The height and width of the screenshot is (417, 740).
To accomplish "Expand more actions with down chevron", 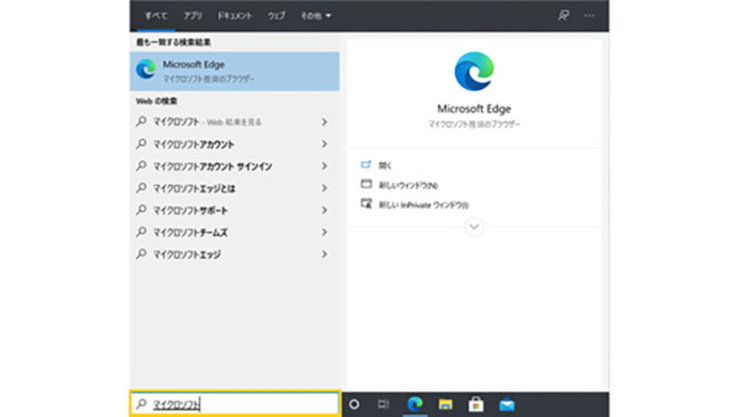I will point(474,227).
